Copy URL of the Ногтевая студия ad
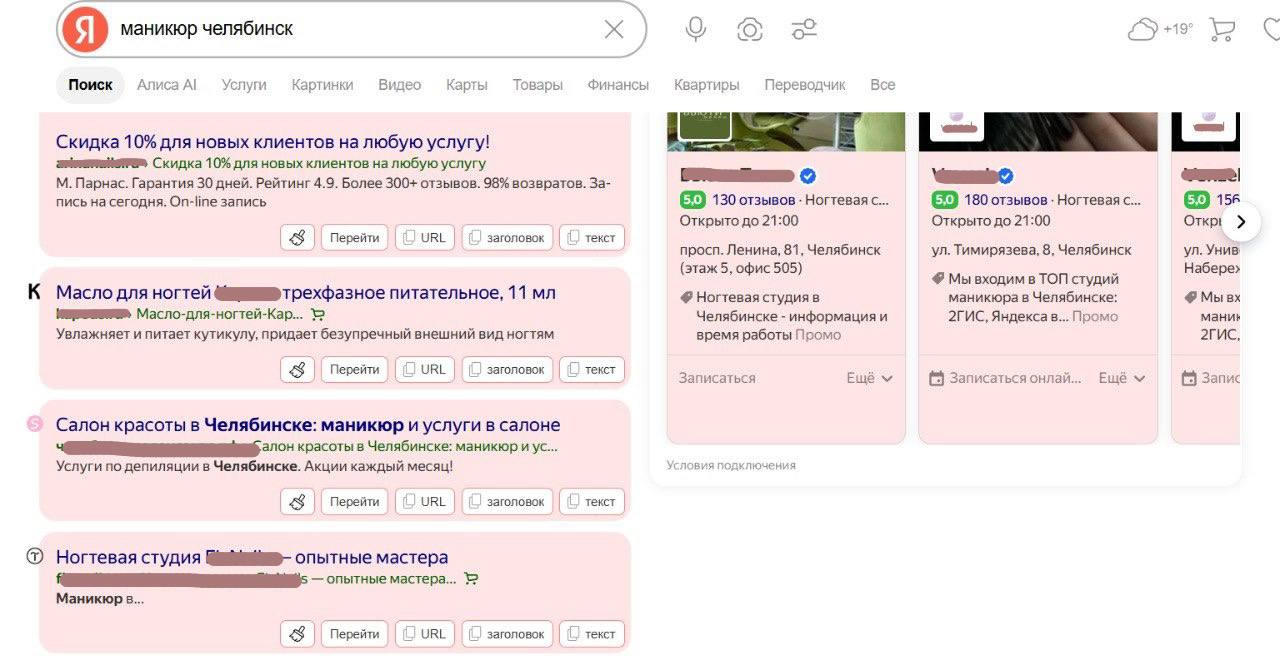1280x670 pixels. click(x=425, y=633)
